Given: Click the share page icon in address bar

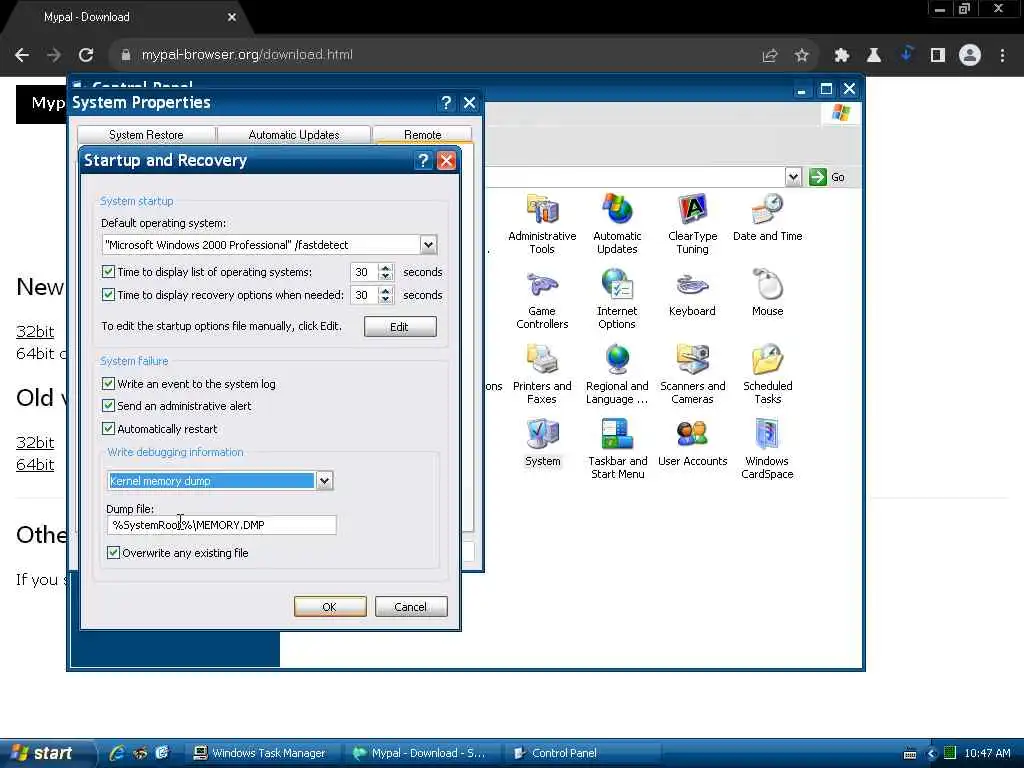Looking at the screenshot, I should pyautogui.click(x=770, y=56).
